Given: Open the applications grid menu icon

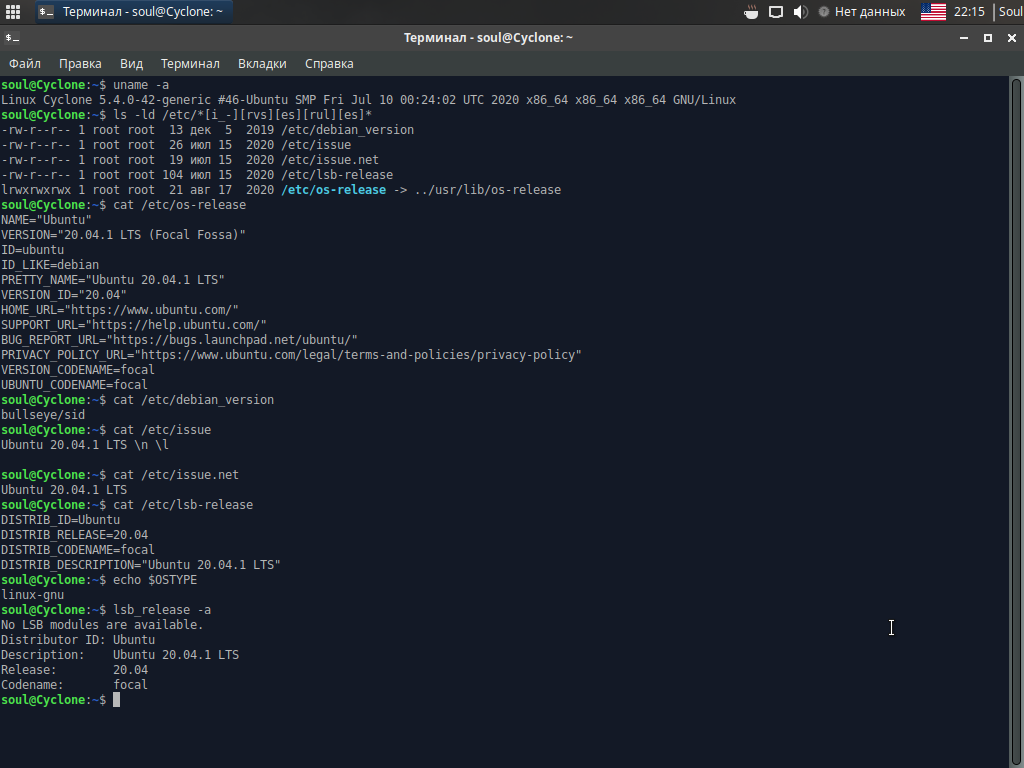Looking at the screenshot, I should (x=12, y=12).
